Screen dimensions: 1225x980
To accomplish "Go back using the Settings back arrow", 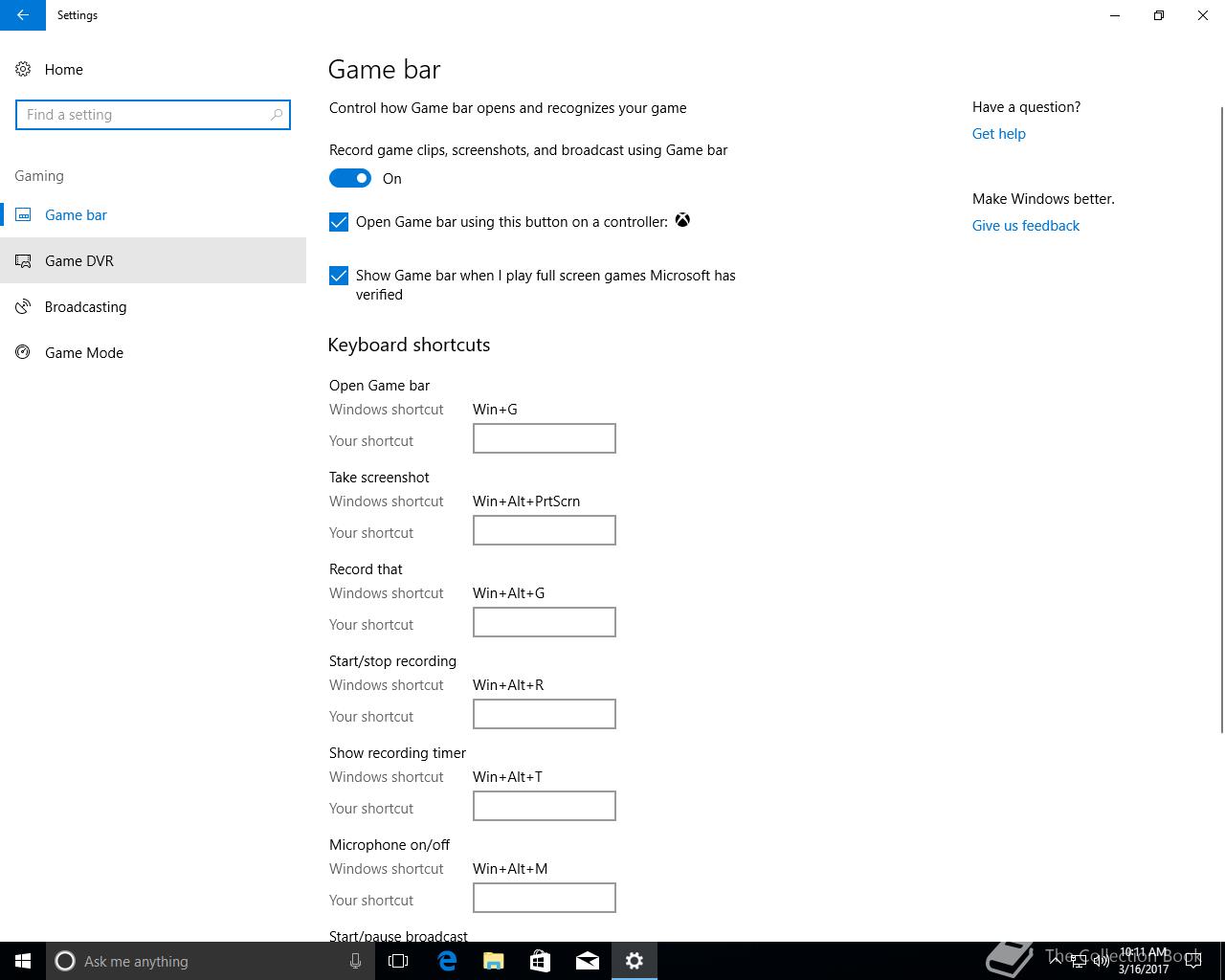I will 23,15.
